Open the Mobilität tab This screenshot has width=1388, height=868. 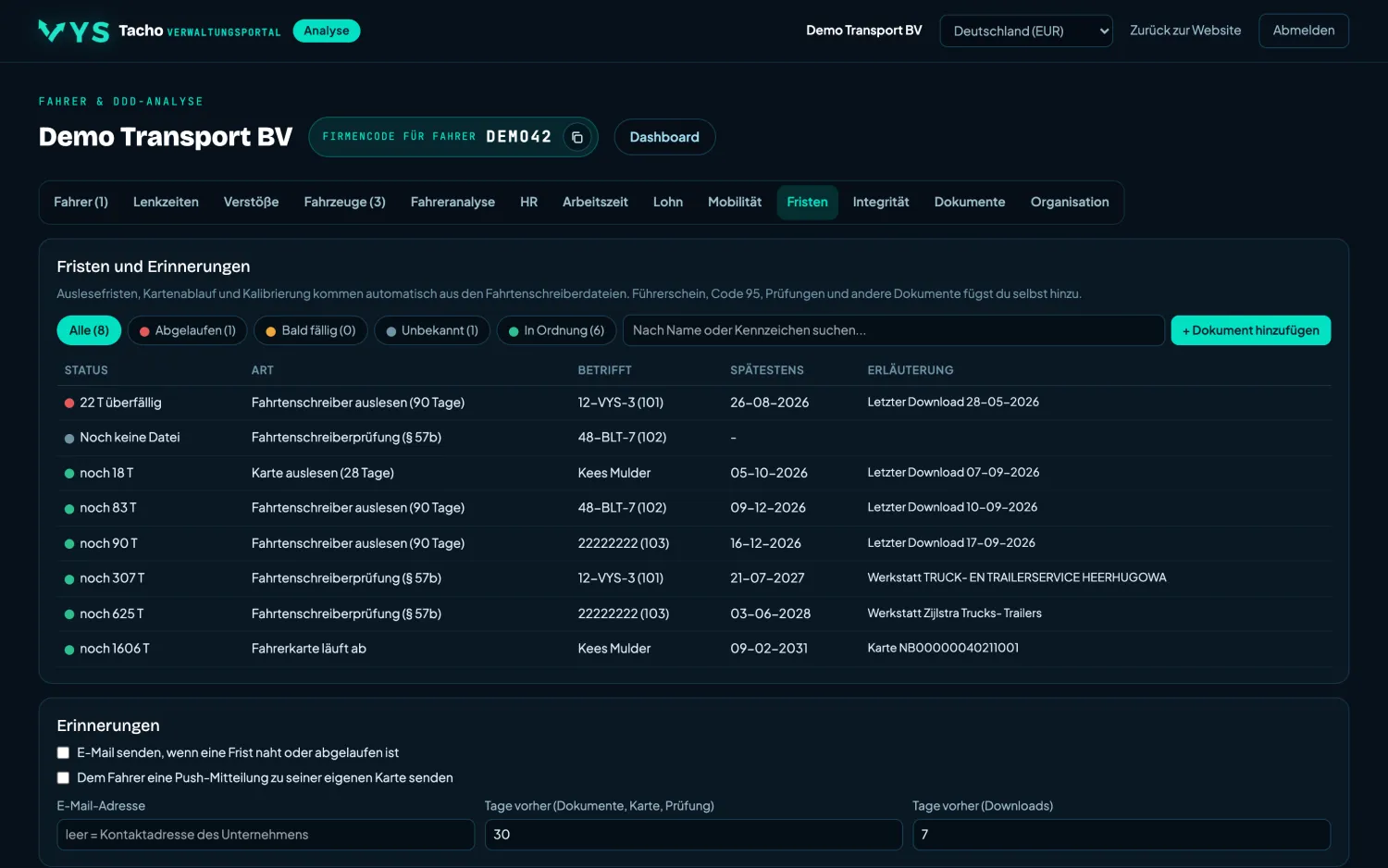735,202
